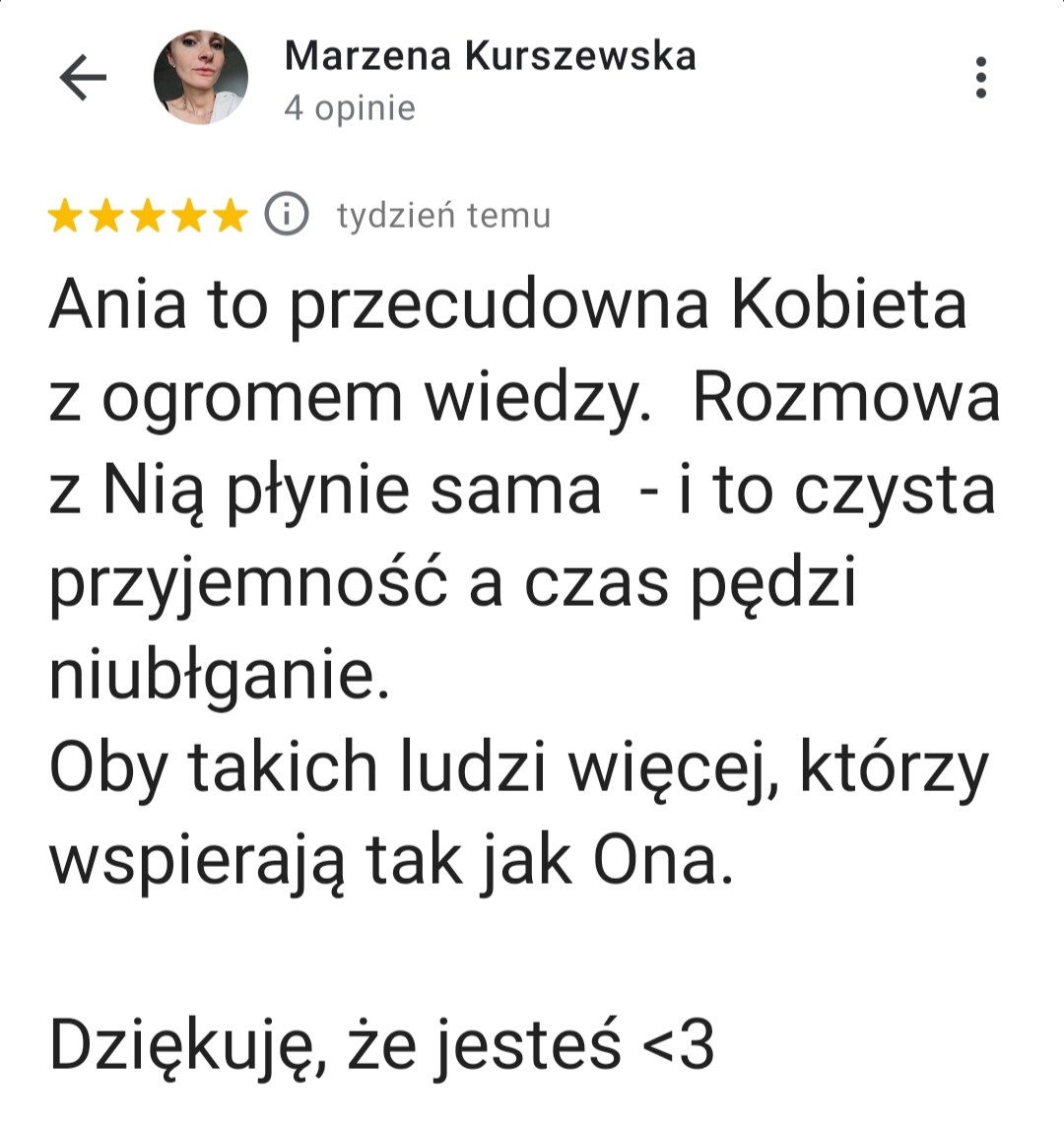
Task: Open Marzena Kurszewska's profile photo
Action: click(x=201, y=77)
